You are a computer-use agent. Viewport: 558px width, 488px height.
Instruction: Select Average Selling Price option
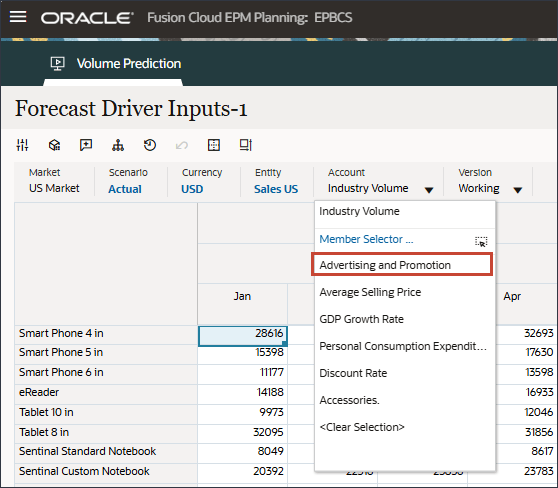pyautogui.click(x=405, y=292)
